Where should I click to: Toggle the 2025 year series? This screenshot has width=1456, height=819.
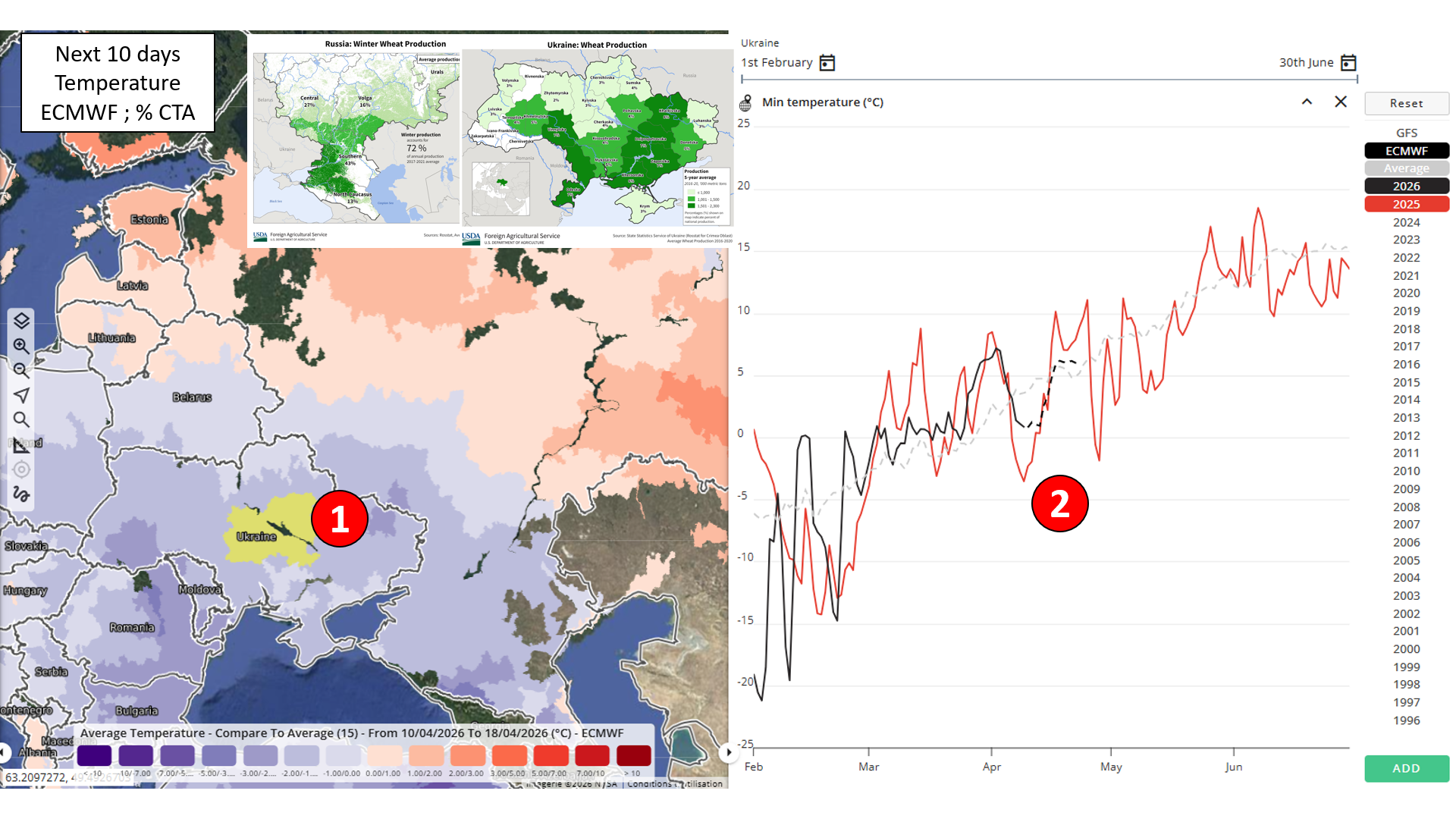tap(1406, 204)
